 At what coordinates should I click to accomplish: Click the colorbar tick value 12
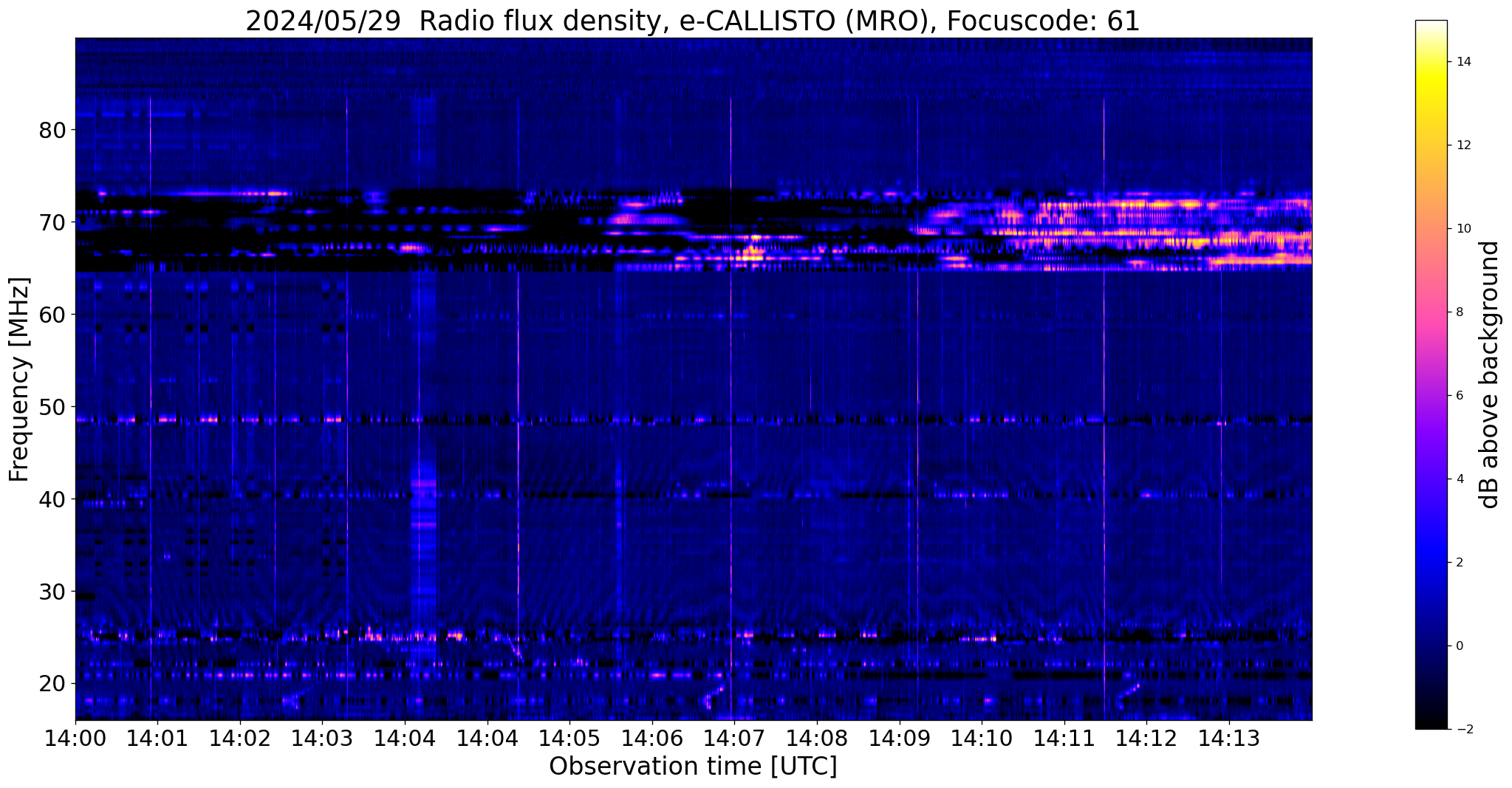click(1463, 145)
